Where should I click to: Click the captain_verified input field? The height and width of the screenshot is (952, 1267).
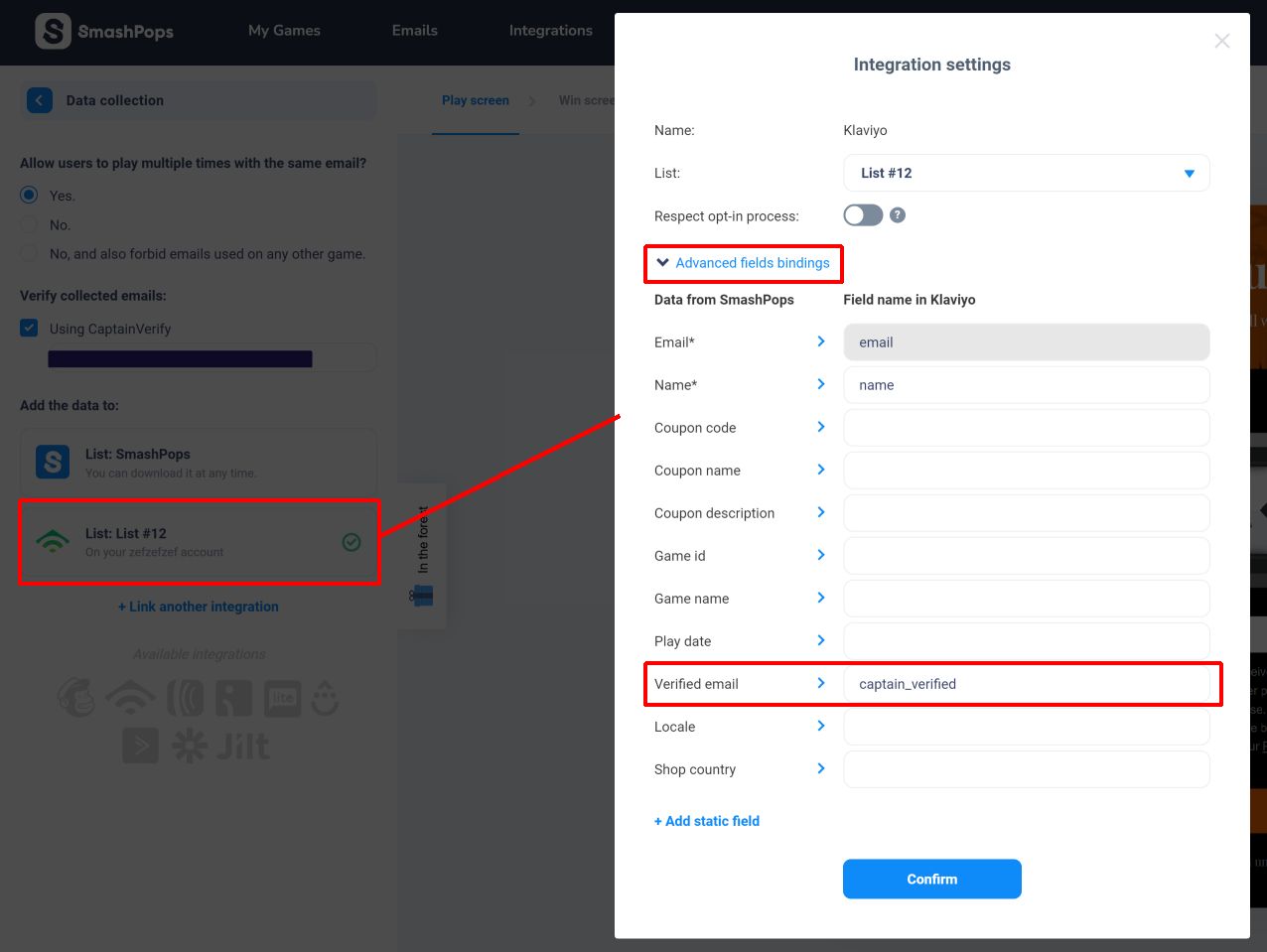click(x=1027, y=683)
